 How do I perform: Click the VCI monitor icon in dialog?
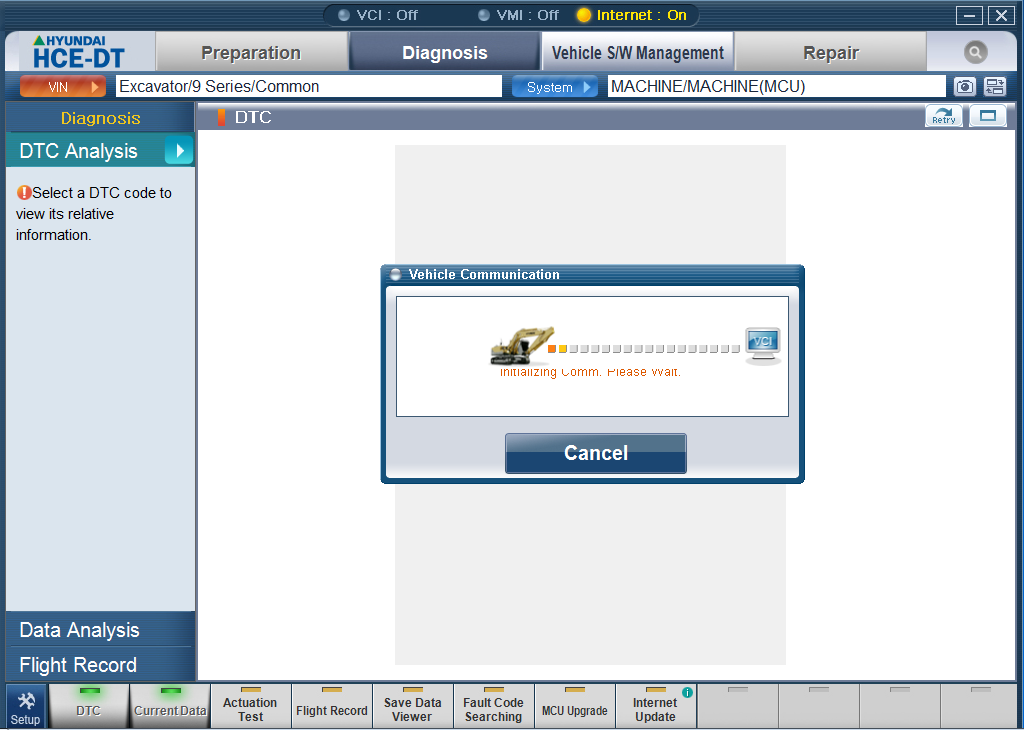tap(763, 345)
